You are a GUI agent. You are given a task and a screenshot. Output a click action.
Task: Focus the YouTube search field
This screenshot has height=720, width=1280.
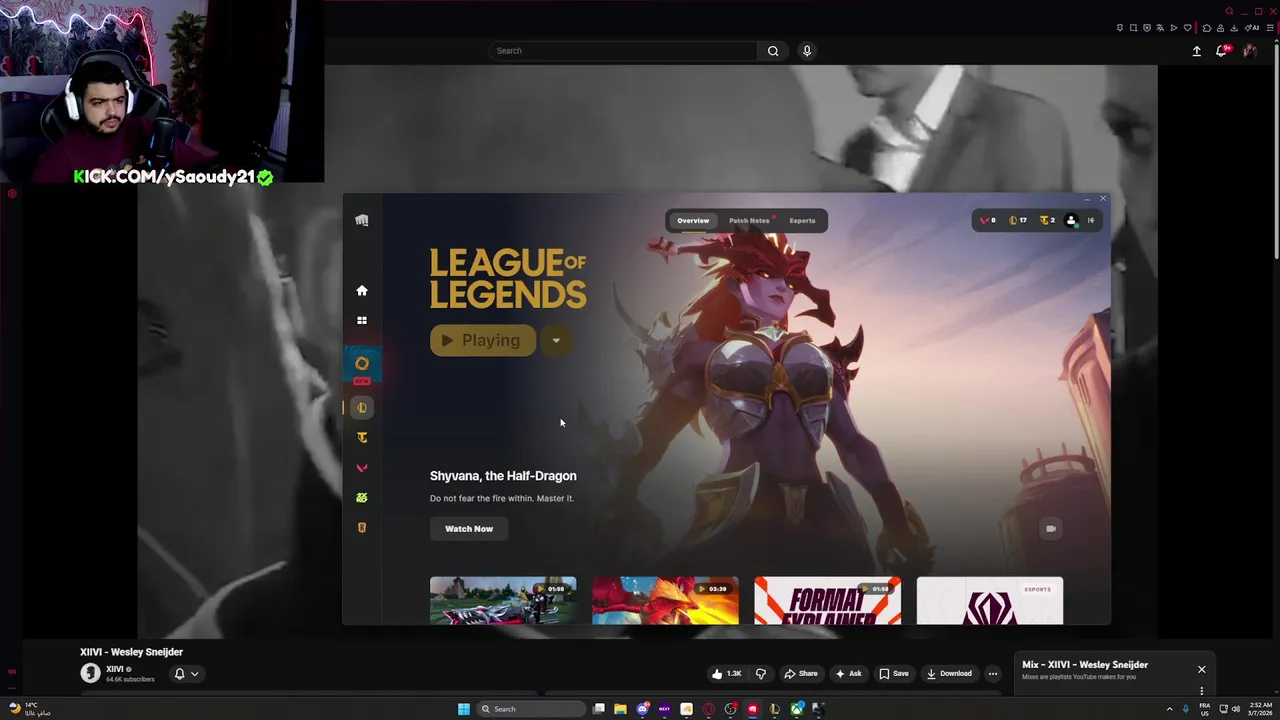coord(623,51)
